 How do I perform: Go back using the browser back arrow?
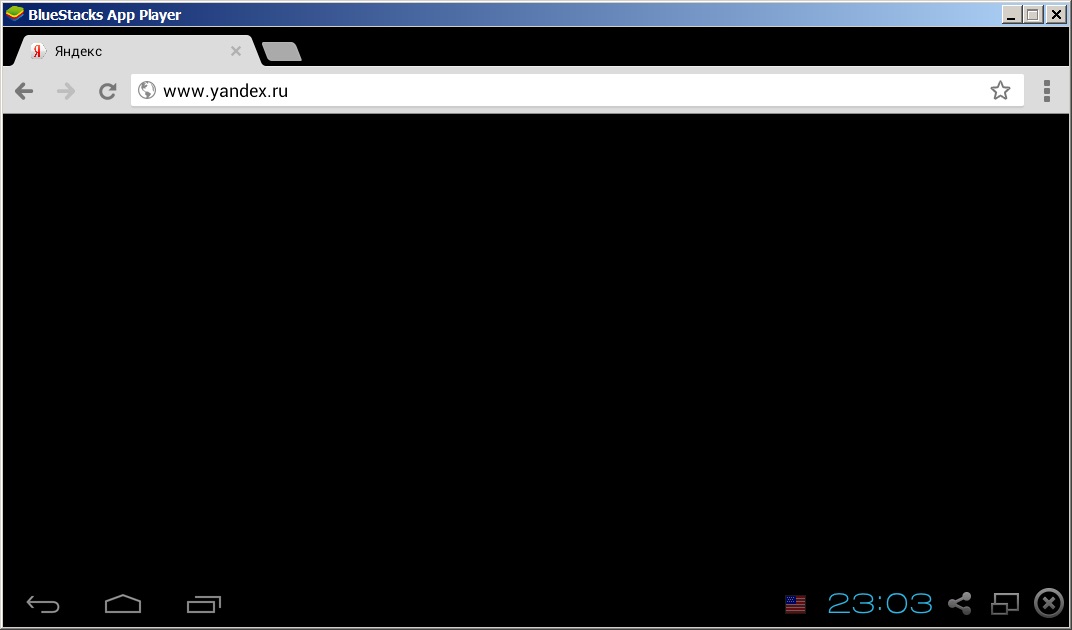click(x=24, y=91)
